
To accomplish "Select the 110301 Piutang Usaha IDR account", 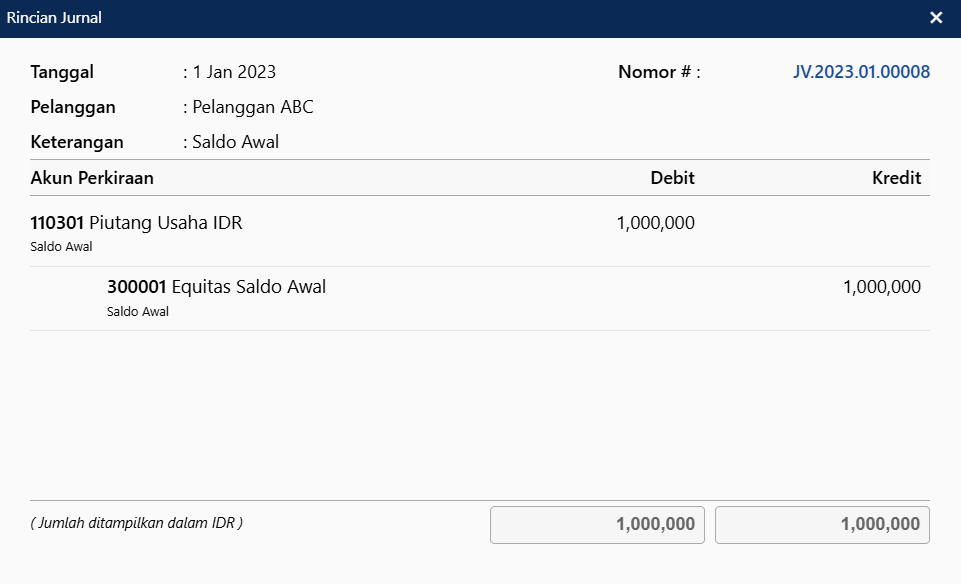I will pos(136,223).
